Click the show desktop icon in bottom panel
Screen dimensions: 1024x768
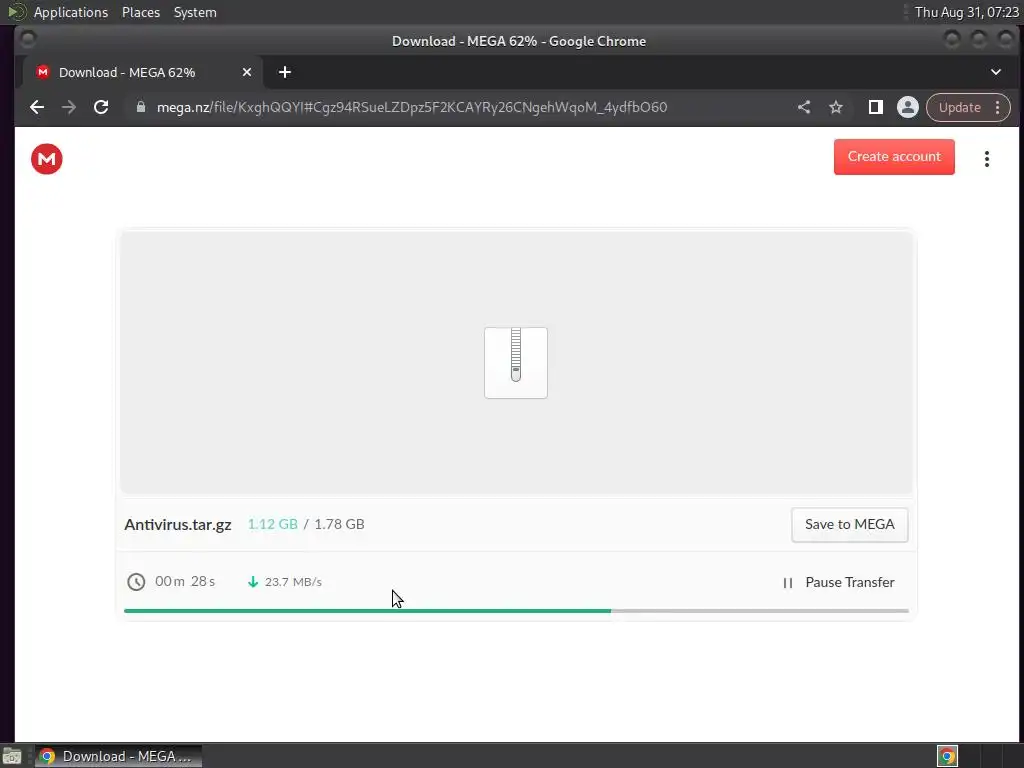[x=12, y=757]
